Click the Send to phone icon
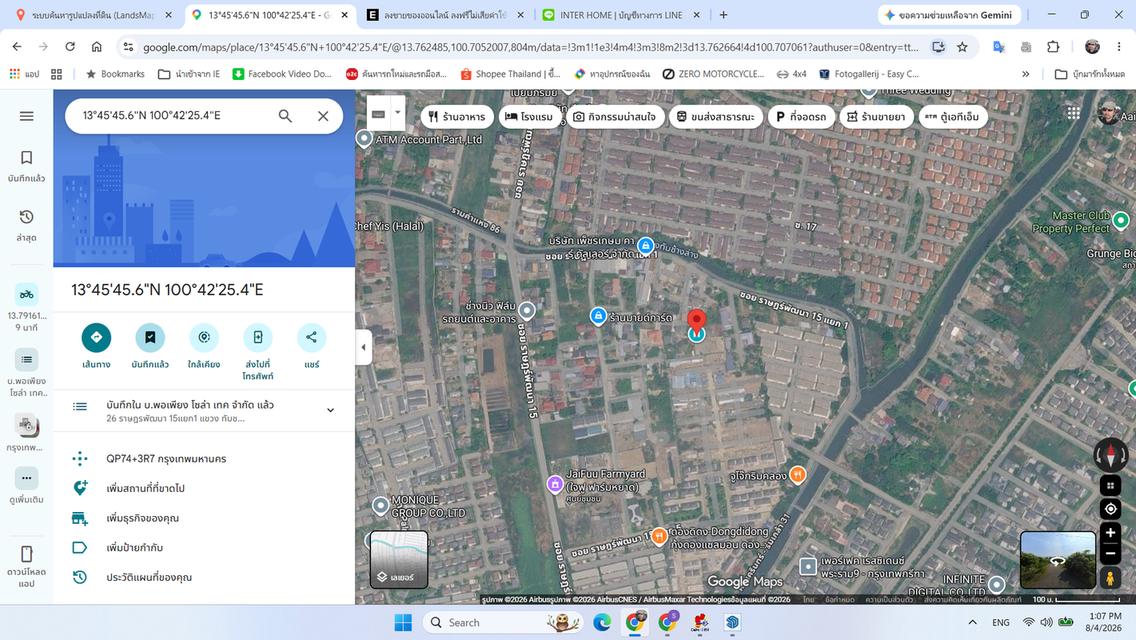This screenshot has height=640, width=1136. [x=258, y=338]
